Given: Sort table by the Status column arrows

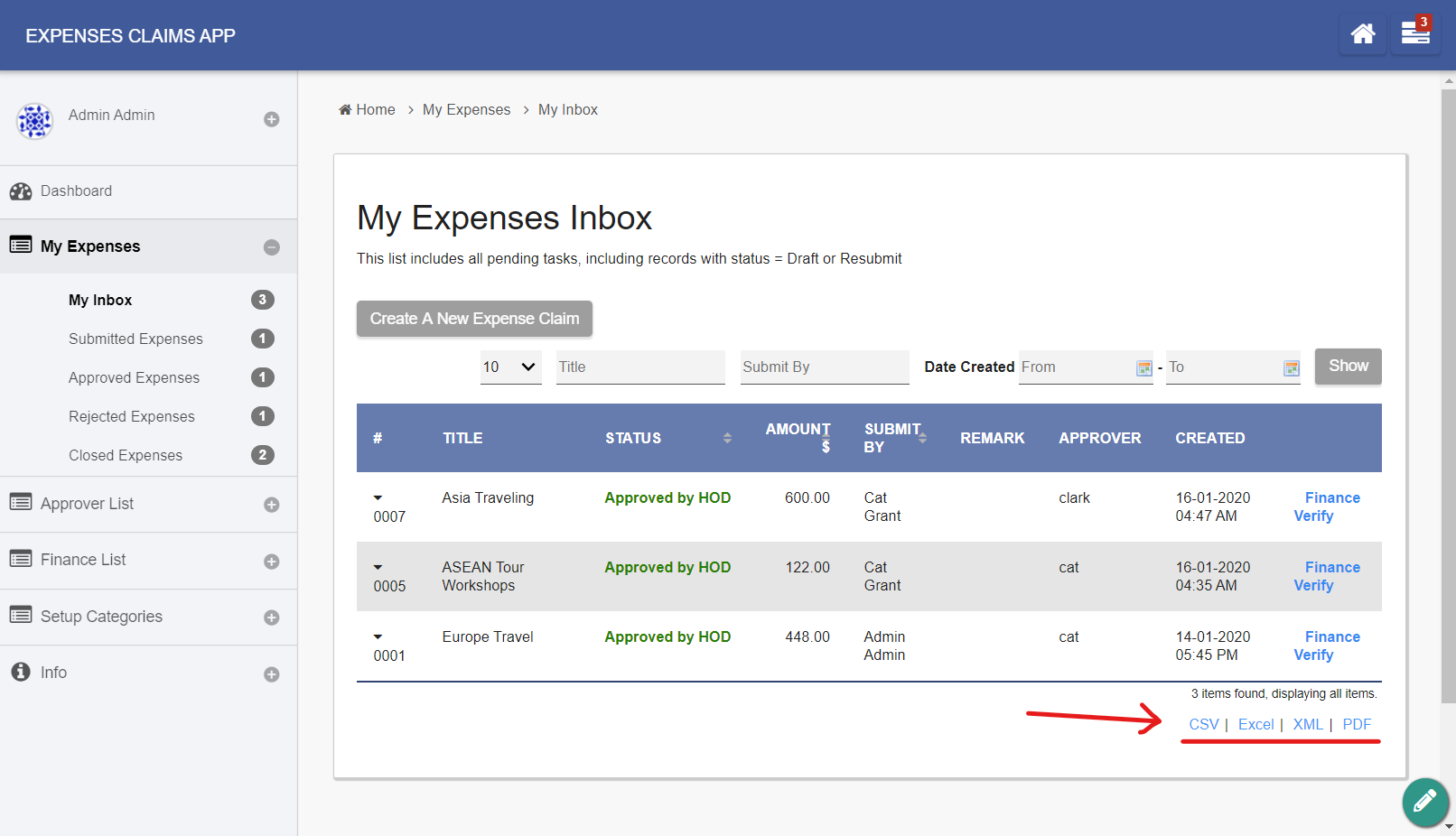Looking at the screenshot, I should (727, 438).
